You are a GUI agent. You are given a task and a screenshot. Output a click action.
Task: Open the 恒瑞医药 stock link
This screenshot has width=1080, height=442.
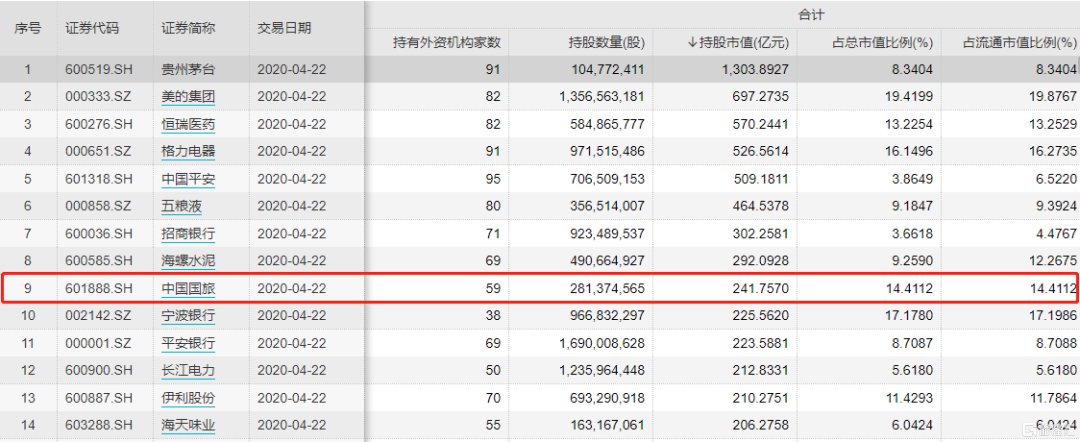[188, 124]
